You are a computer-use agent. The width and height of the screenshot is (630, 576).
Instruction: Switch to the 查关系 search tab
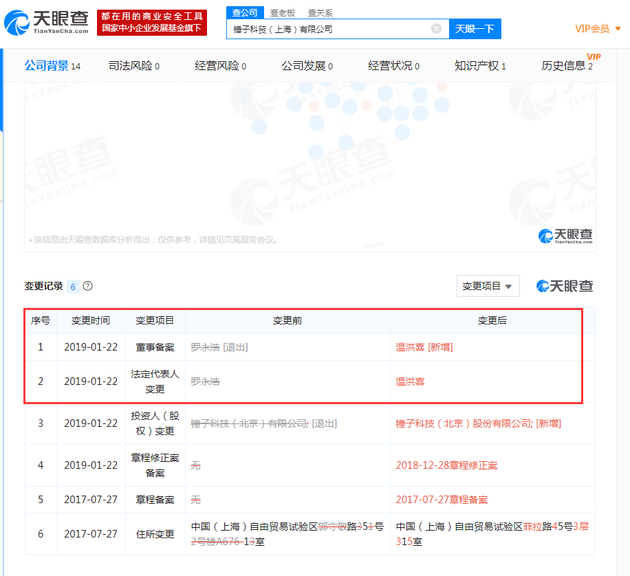[x=320, y=13]
